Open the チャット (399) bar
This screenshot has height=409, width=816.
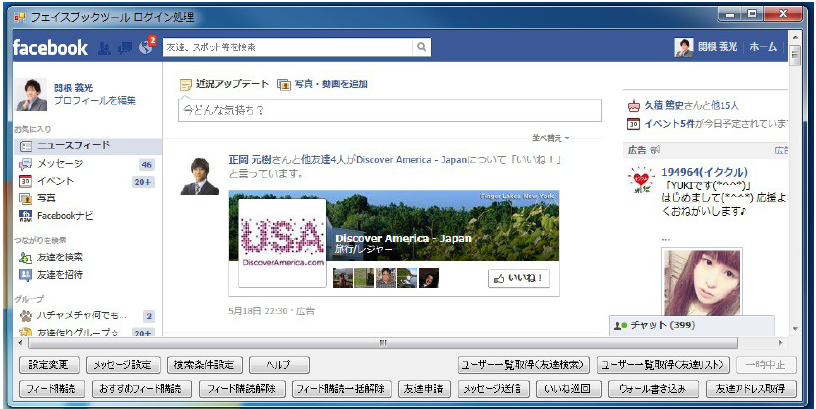click(x=692, y=326)
